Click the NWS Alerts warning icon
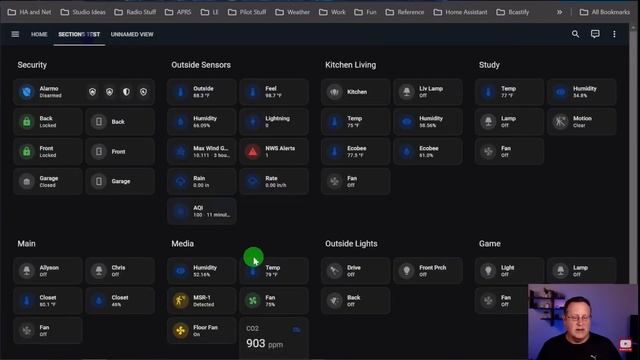Viewport: 640px width, 360px height. click(253, 151)
